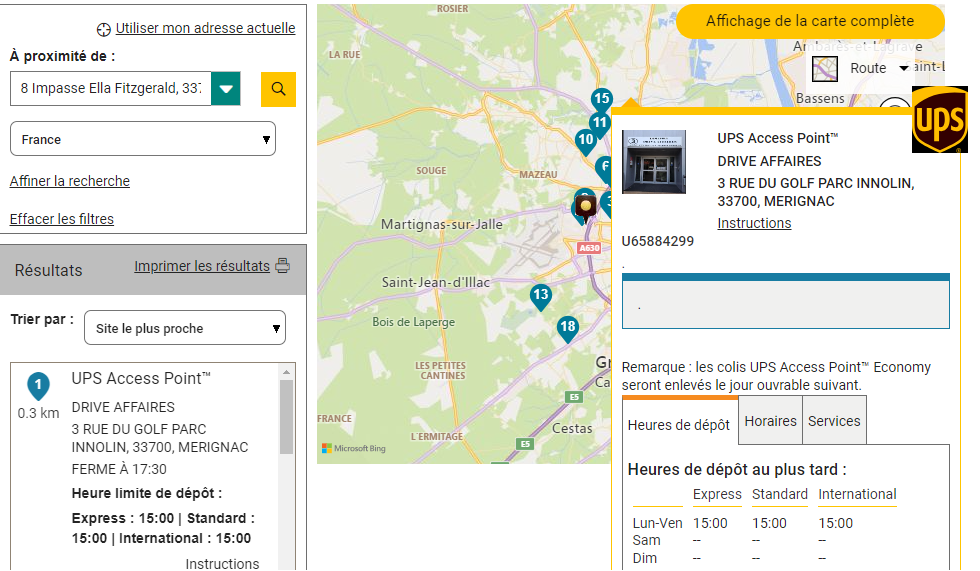Click UPS Access Point title in results
The width and height of the screenshot is (980, 571).
(141, 379)
